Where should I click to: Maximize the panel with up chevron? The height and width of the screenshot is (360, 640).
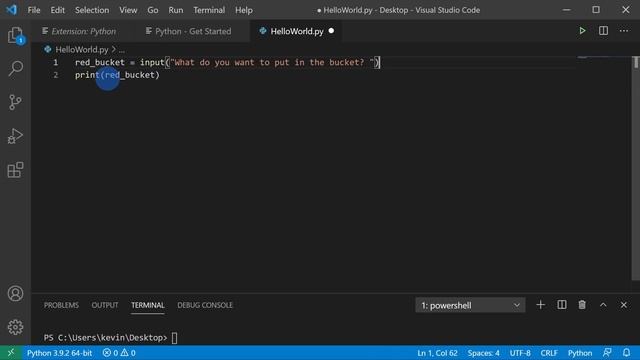click(x=603, y=305)
